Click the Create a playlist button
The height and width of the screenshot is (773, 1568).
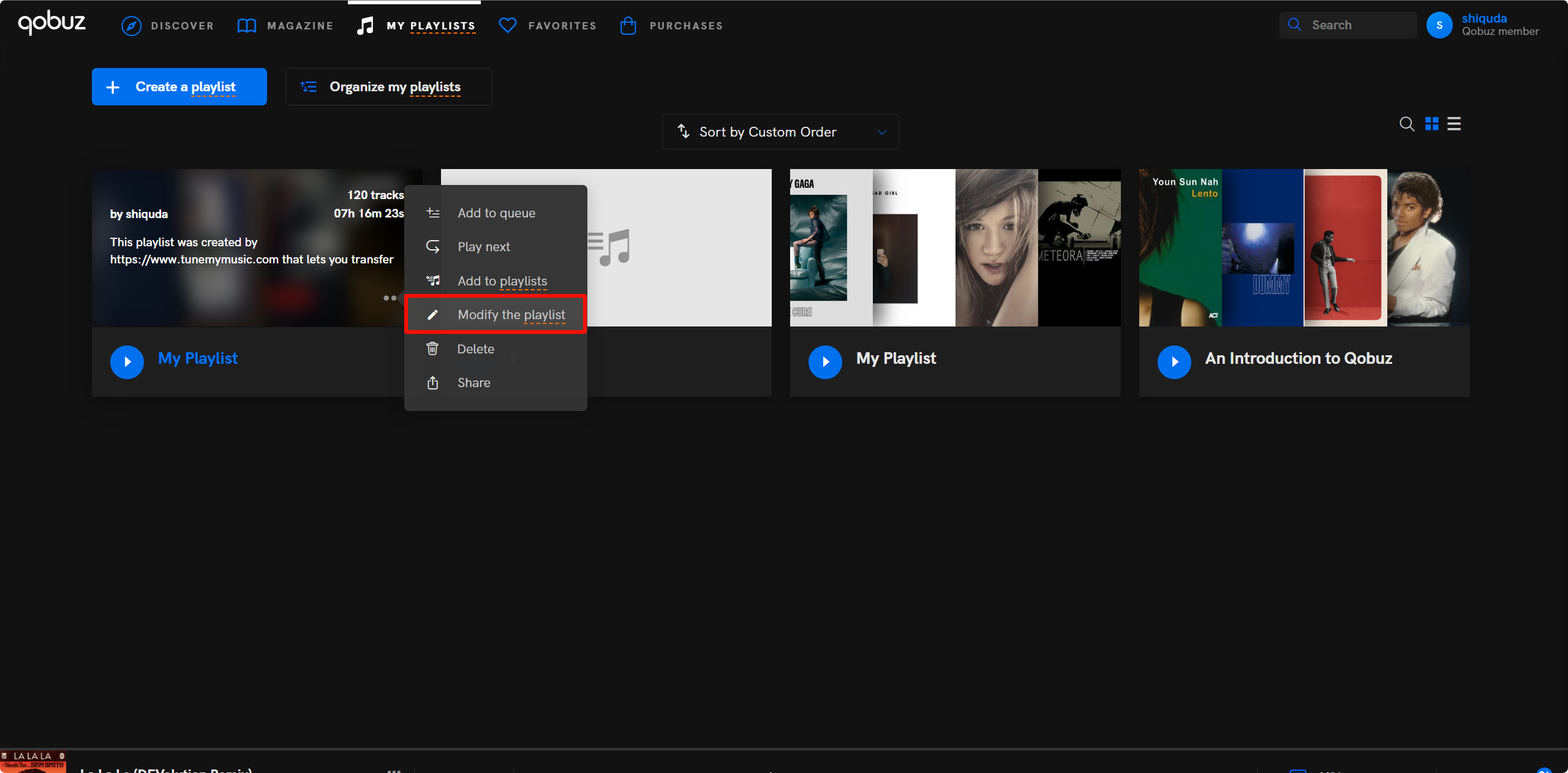point(179,87)
